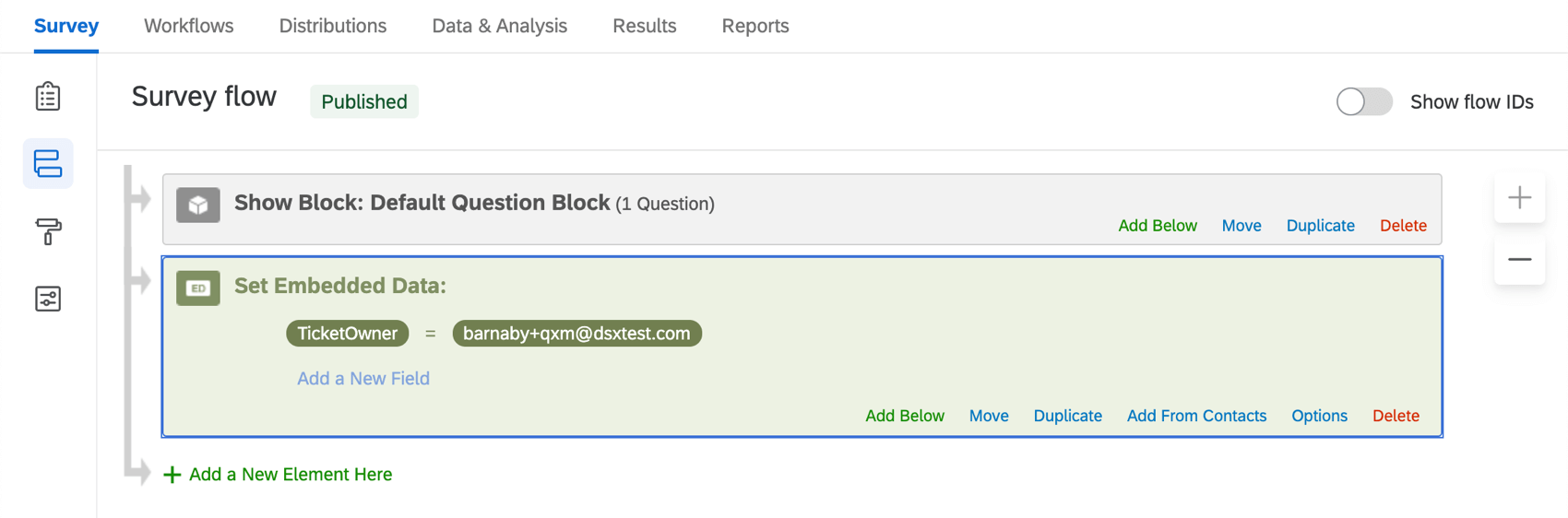Open survey options sliders icon
This screenshot has height=518, width=1568.
click(48, 299)
